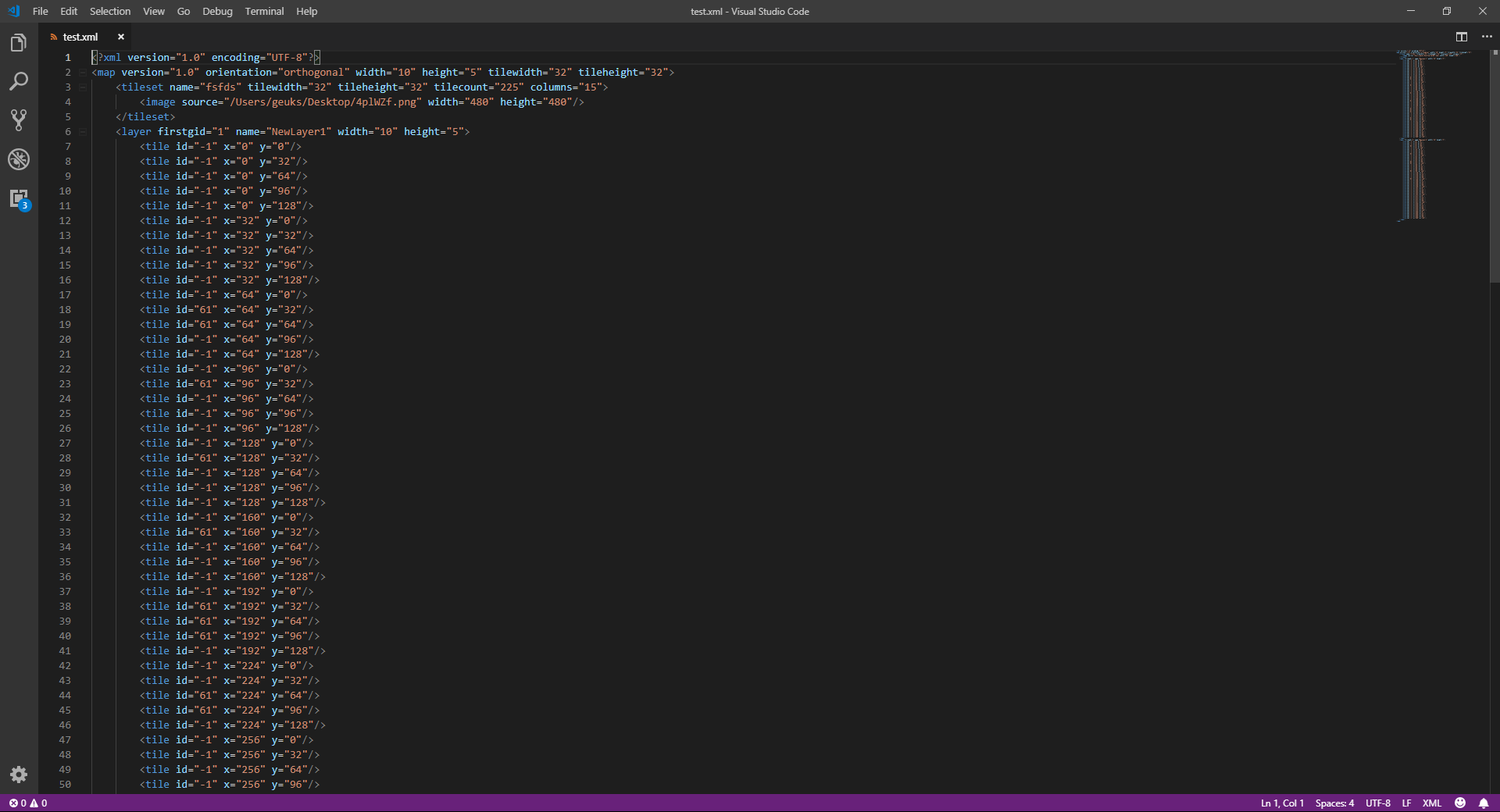Fold the tileset element on line 3
The width and height of the screenshot is (1500, 812).
pos(83,87)
